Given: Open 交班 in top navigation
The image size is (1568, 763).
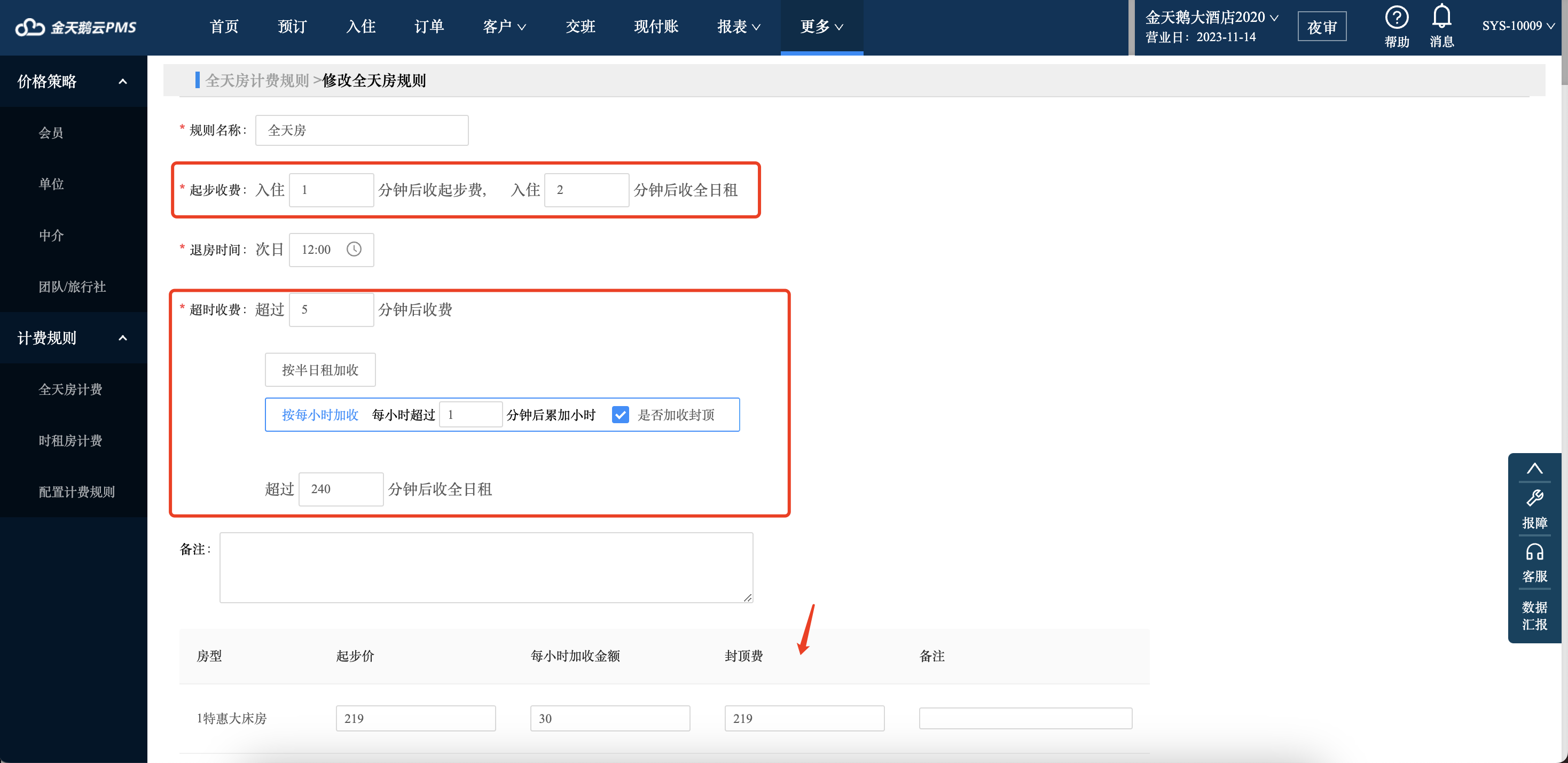Looking at the screenshot, I should (x=580, y=27).
